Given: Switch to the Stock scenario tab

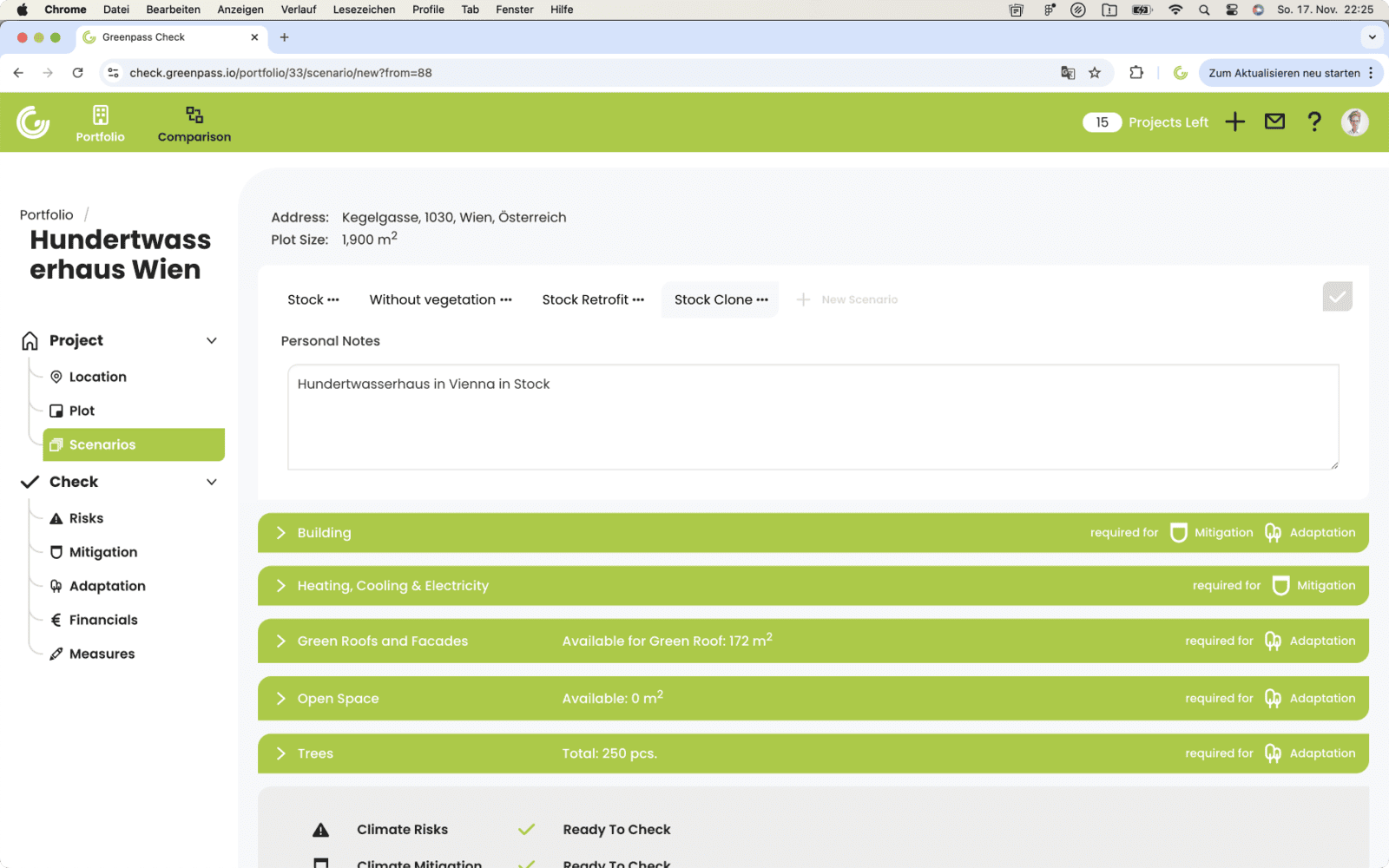Looking at the screenshot, I should (305, 299).
